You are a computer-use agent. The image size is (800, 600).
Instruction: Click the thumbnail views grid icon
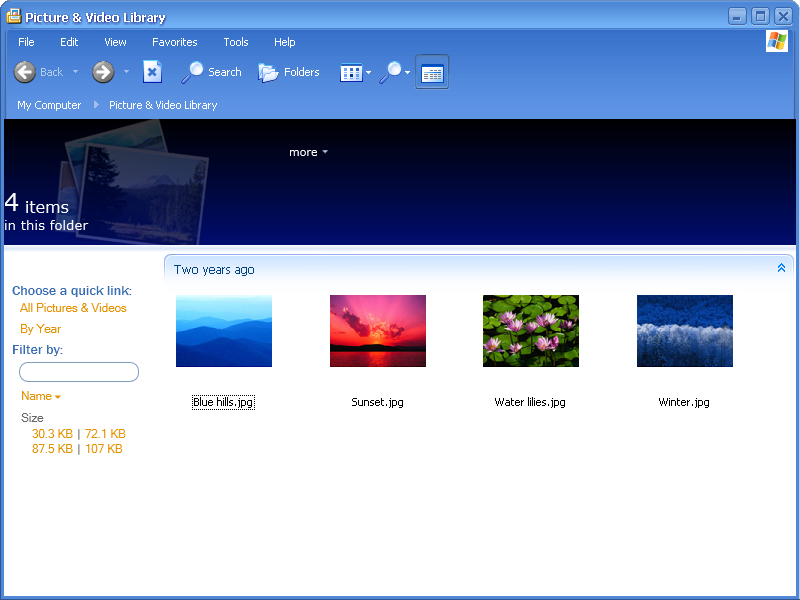tap(350, 72)
